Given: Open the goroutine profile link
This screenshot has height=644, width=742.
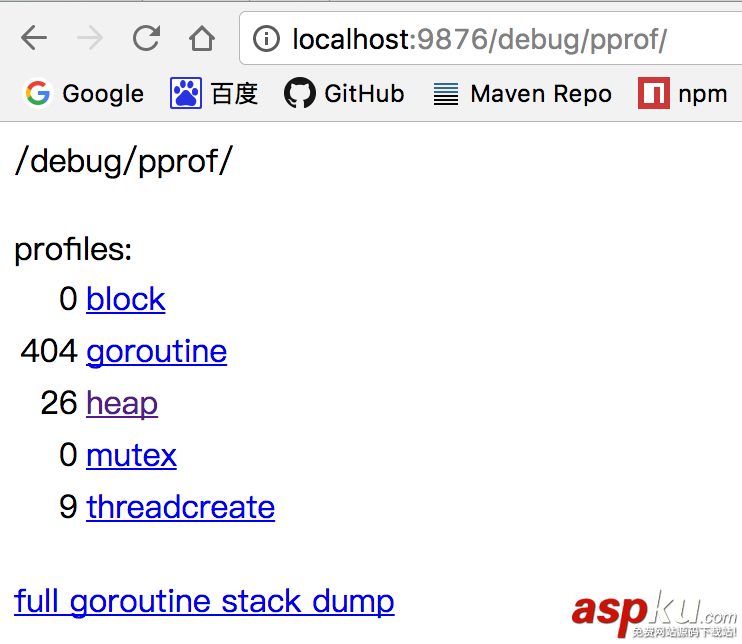Looking at the screenshot, I should [156, 351].
